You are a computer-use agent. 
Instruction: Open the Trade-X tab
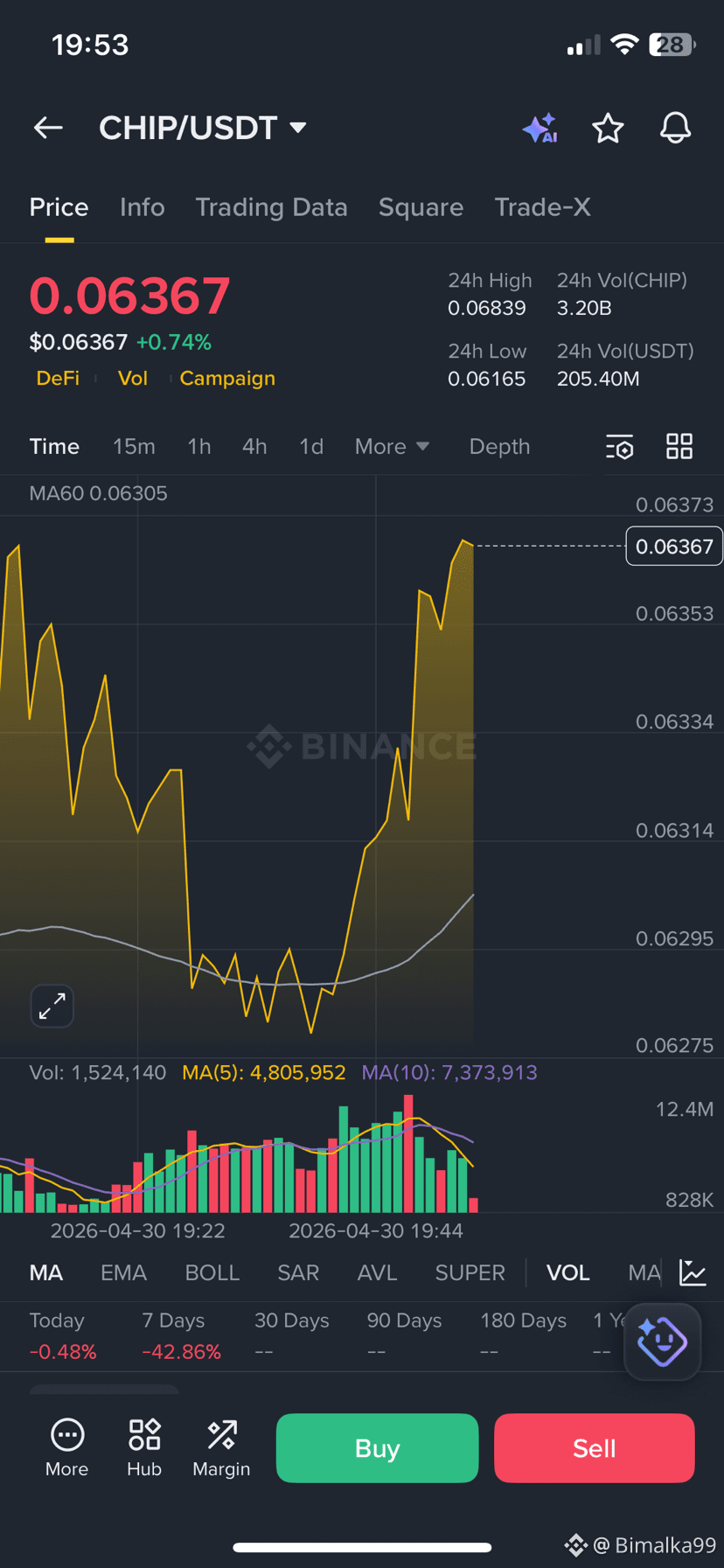point(542,207)
